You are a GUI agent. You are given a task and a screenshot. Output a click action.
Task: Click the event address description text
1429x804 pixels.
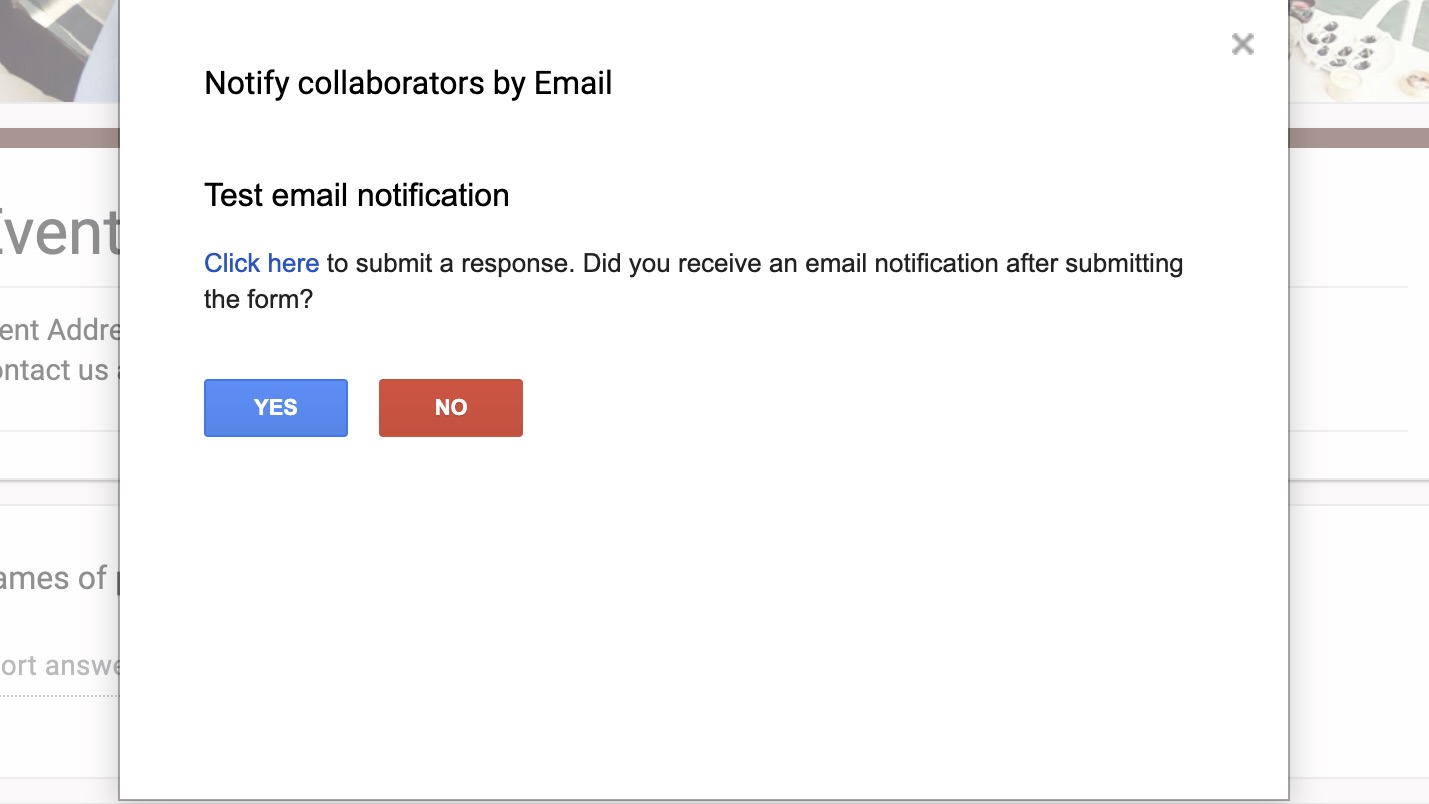click(60, 330)
